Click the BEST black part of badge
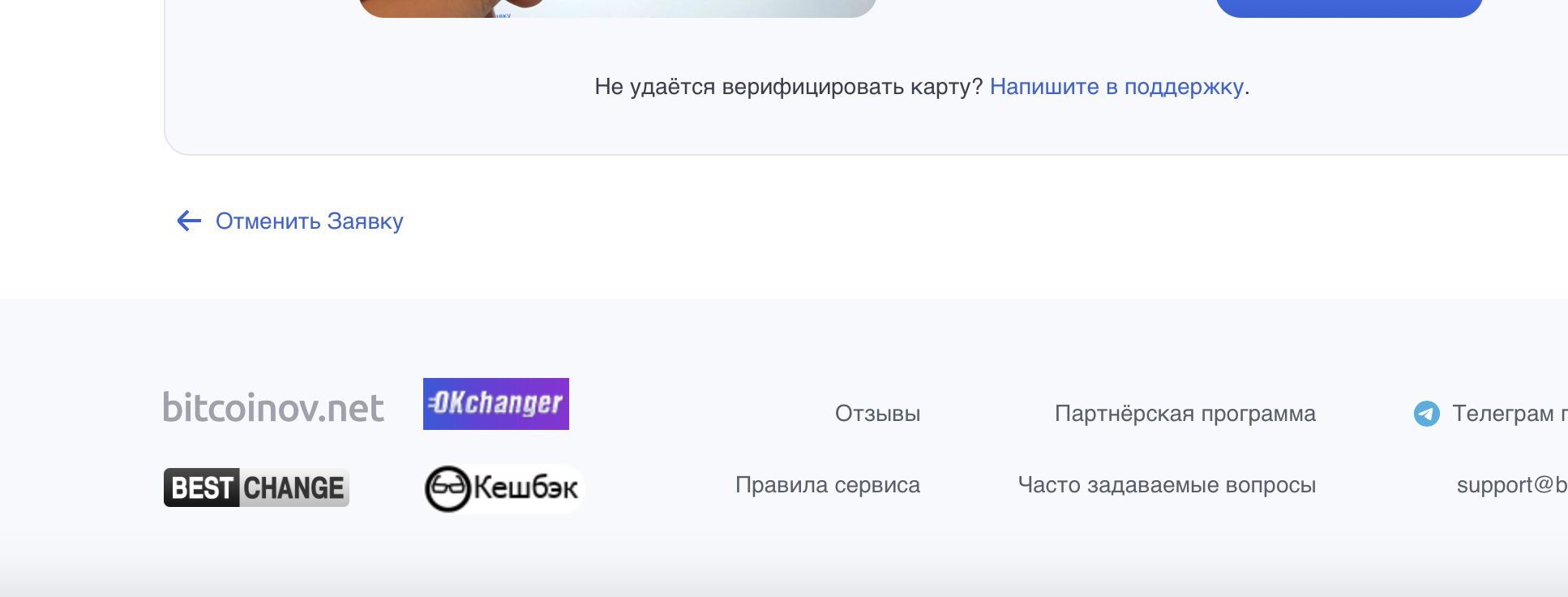The width and height of the screenshot is (1568, 597). [x=202, y=487]
